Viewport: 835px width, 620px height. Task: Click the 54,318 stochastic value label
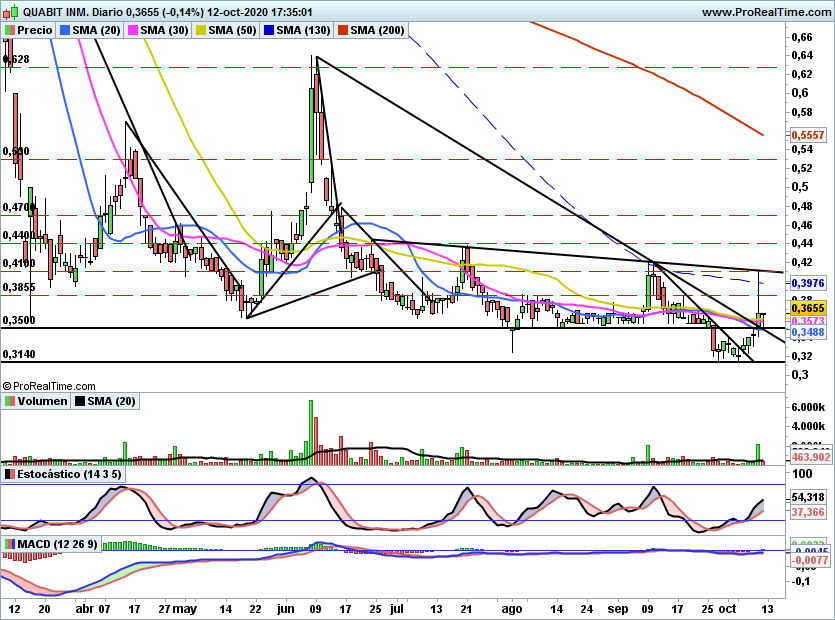coord(808,497)
